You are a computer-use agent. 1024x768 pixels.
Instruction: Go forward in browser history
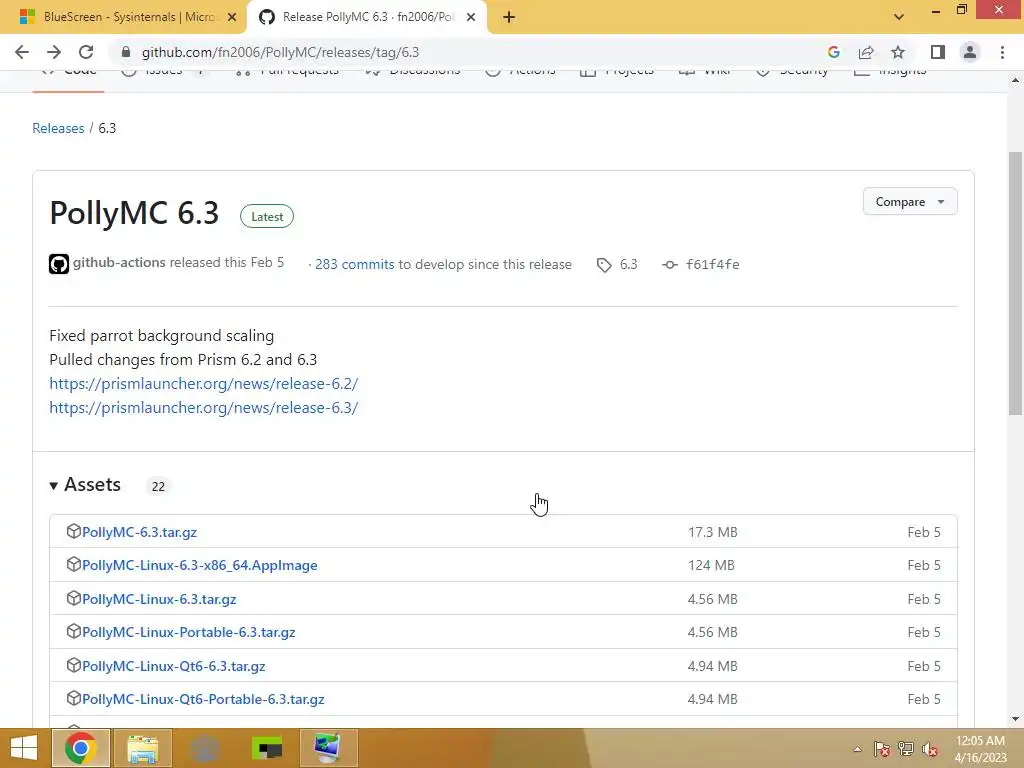pos(54,52)
